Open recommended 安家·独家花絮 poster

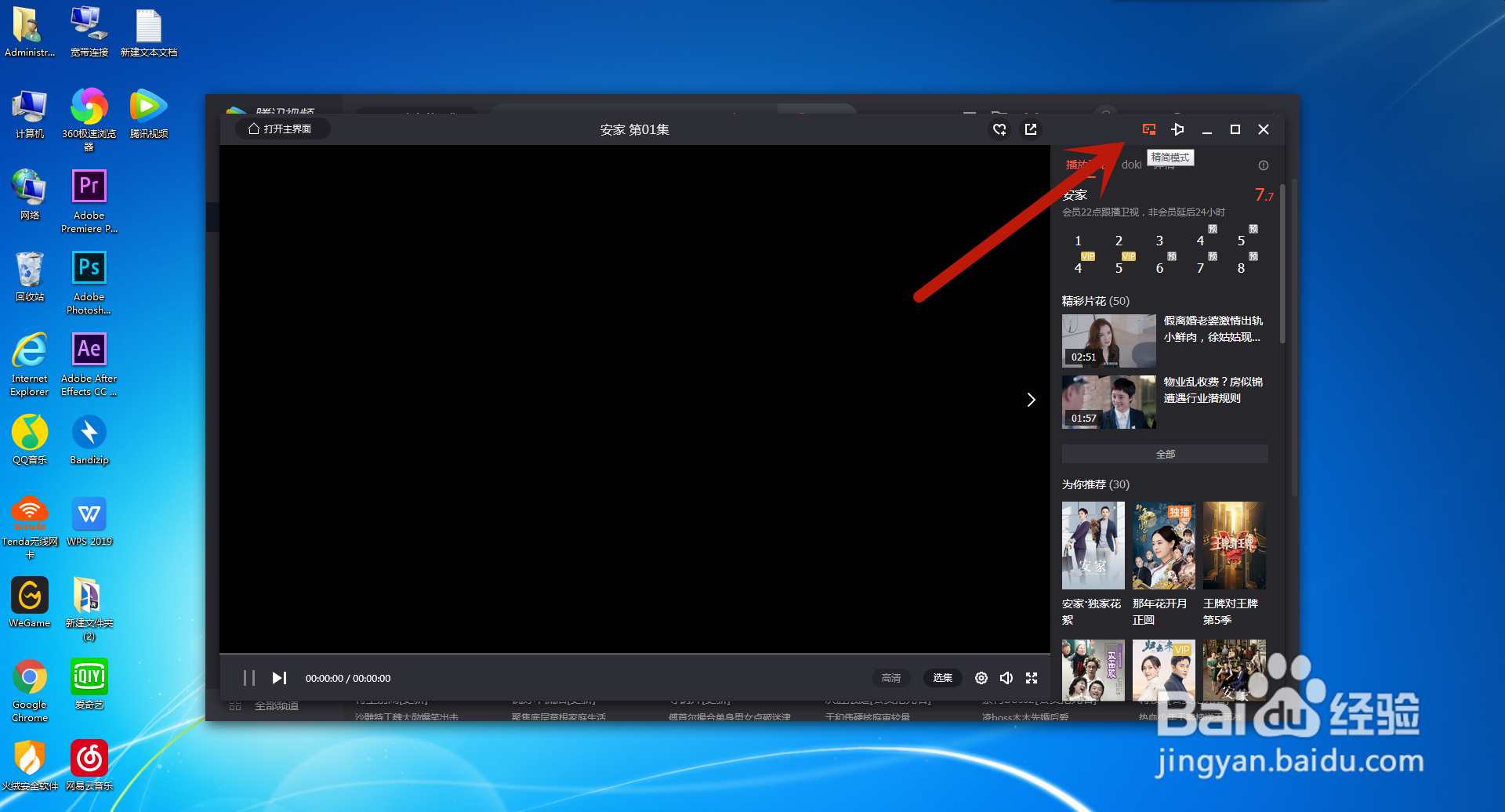1093,546
